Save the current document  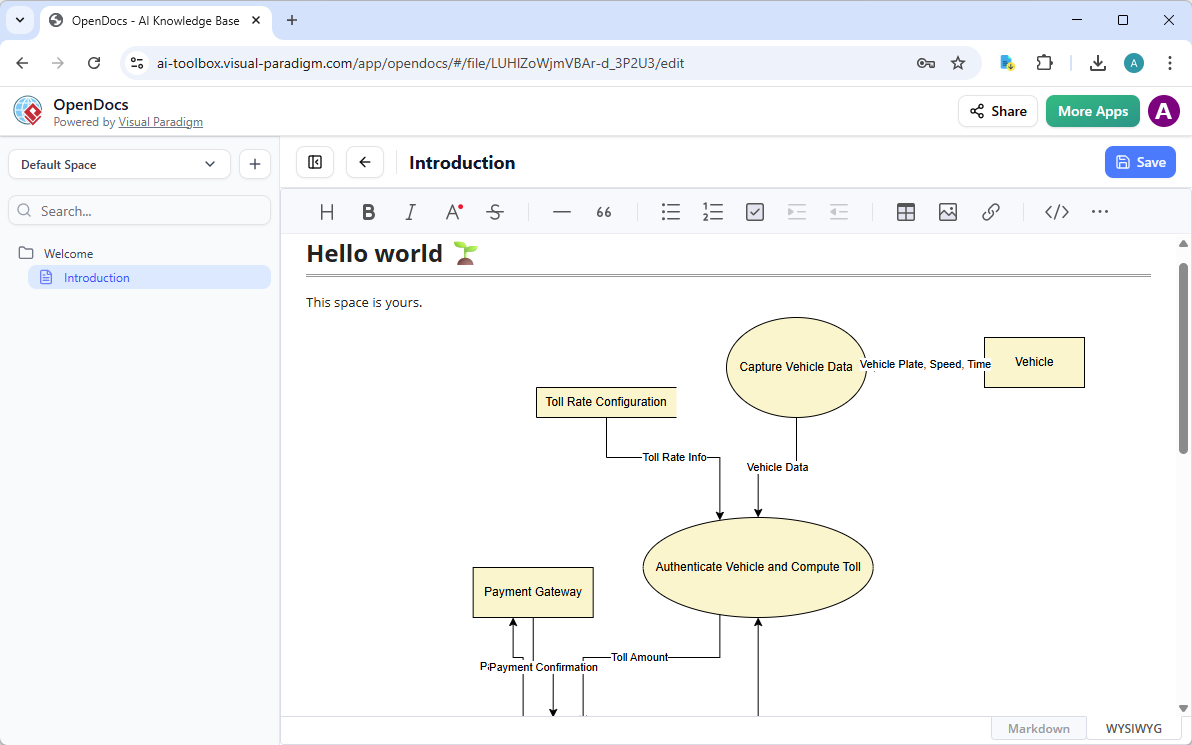click(1140, 161)
